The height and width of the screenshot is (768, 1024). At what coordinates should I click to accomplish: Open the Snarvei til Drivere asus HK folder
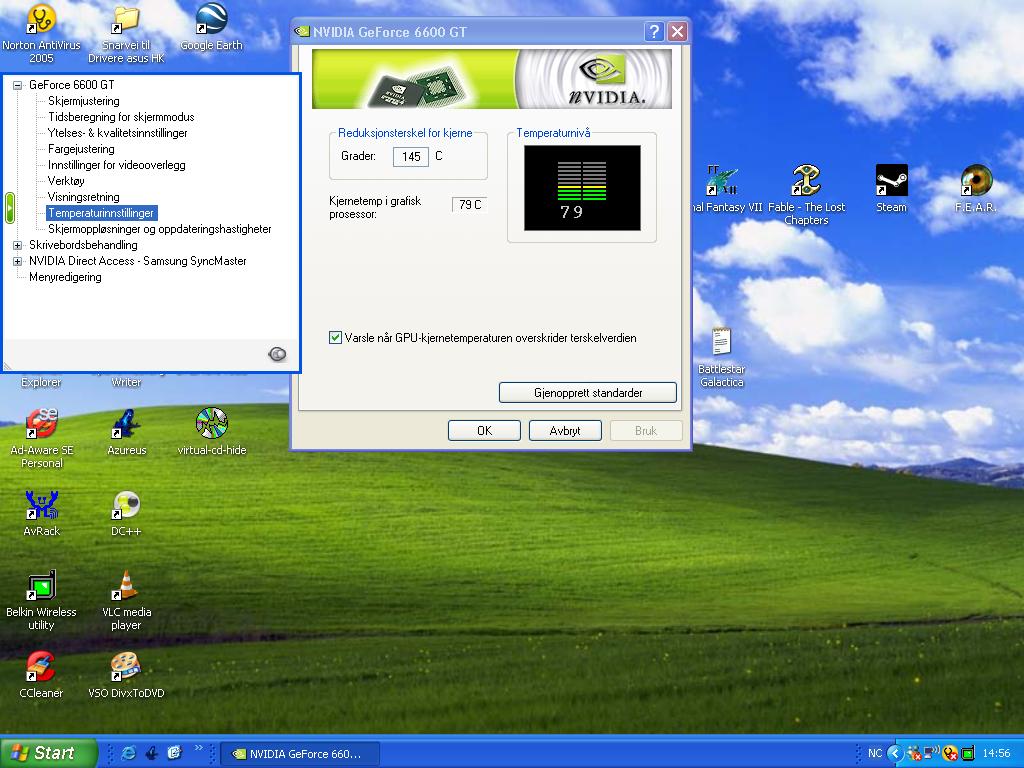(x=126, y=33)
